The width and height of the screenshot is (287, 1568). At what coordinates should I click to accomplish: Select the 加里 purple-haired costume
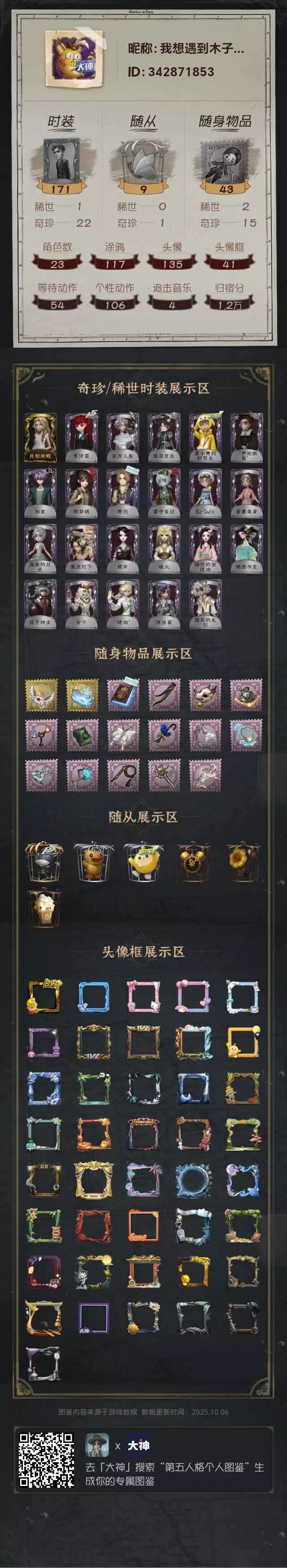tap(40, 493)
